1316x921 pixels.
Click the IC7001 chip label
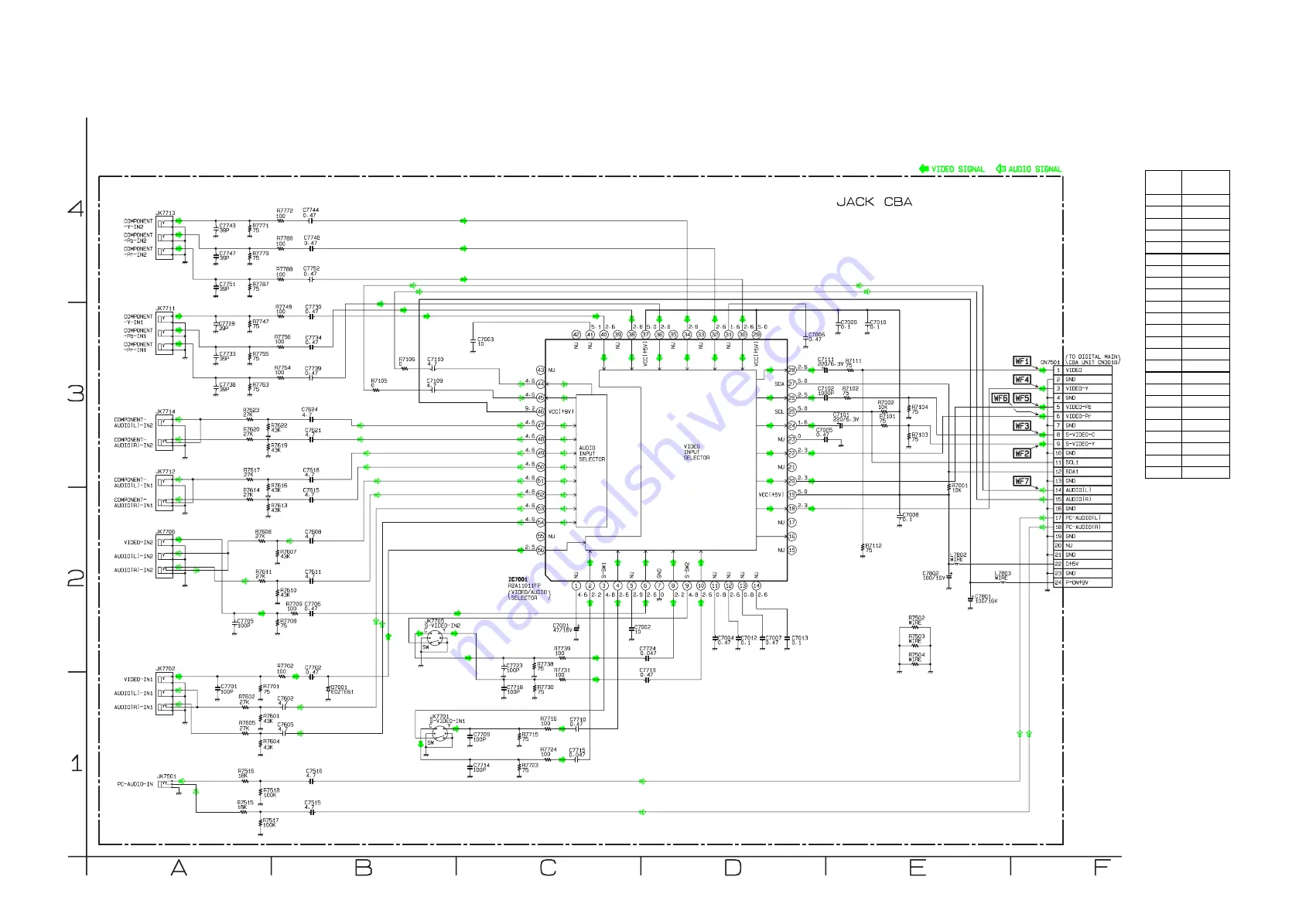click(518, 579)
